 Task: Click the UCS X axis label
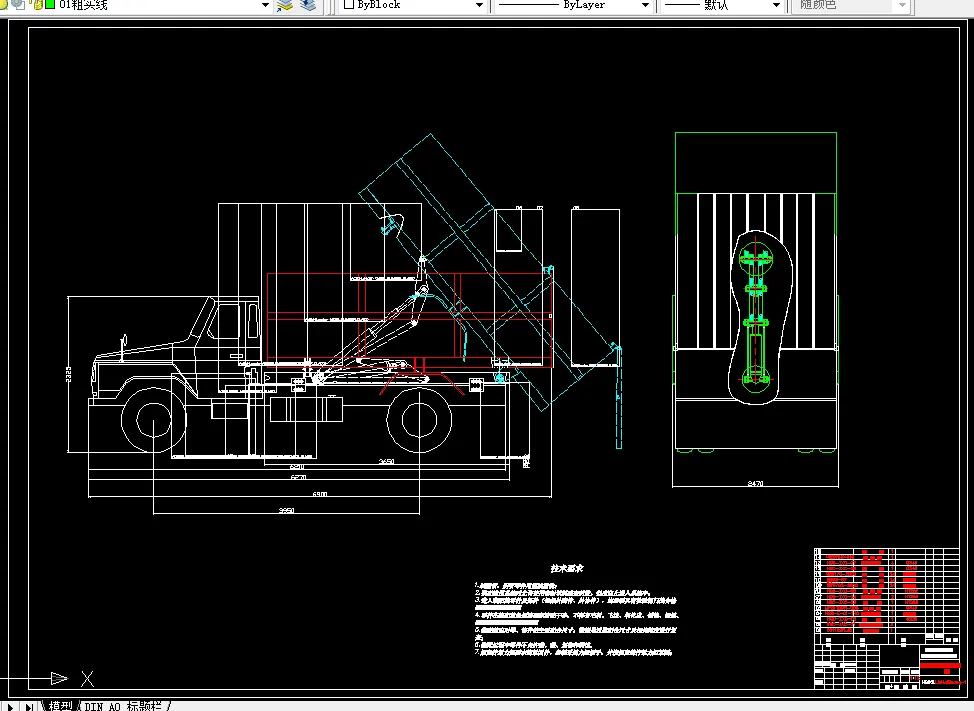88,679
